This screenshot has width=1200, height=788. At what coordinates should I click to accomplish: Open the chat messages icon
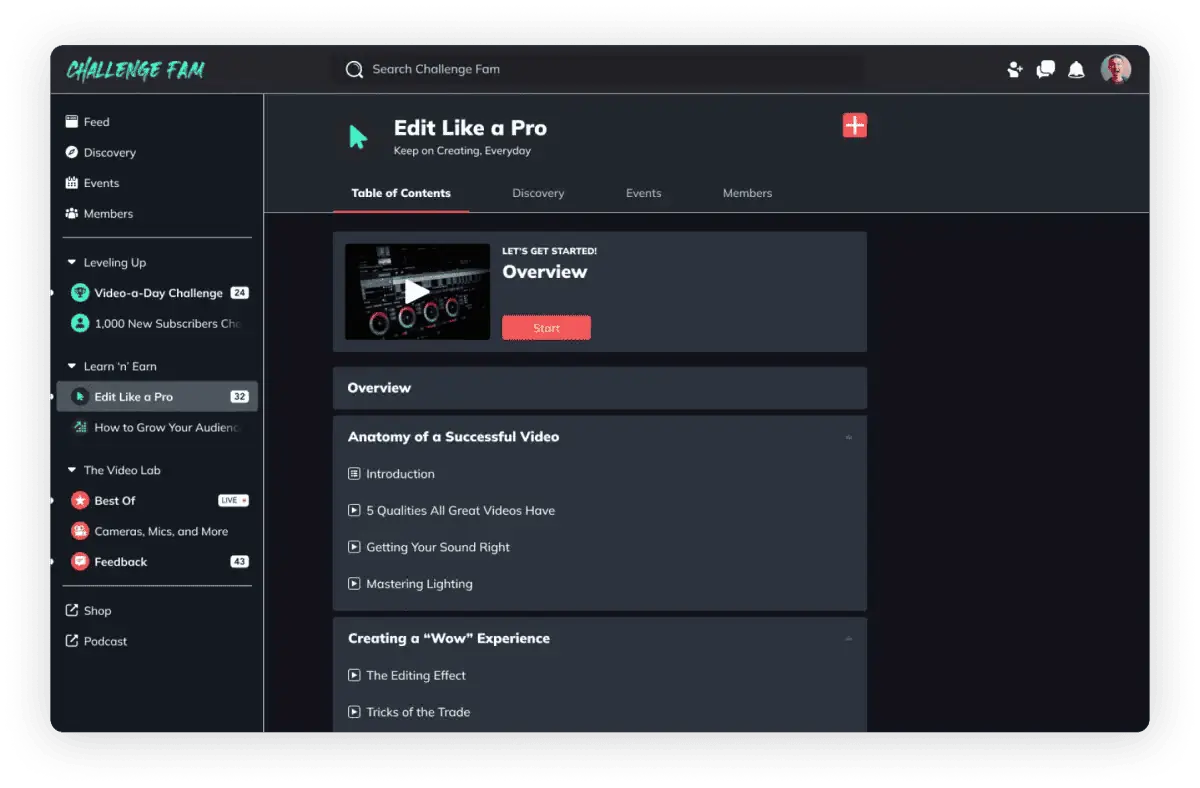point(1046,69)
